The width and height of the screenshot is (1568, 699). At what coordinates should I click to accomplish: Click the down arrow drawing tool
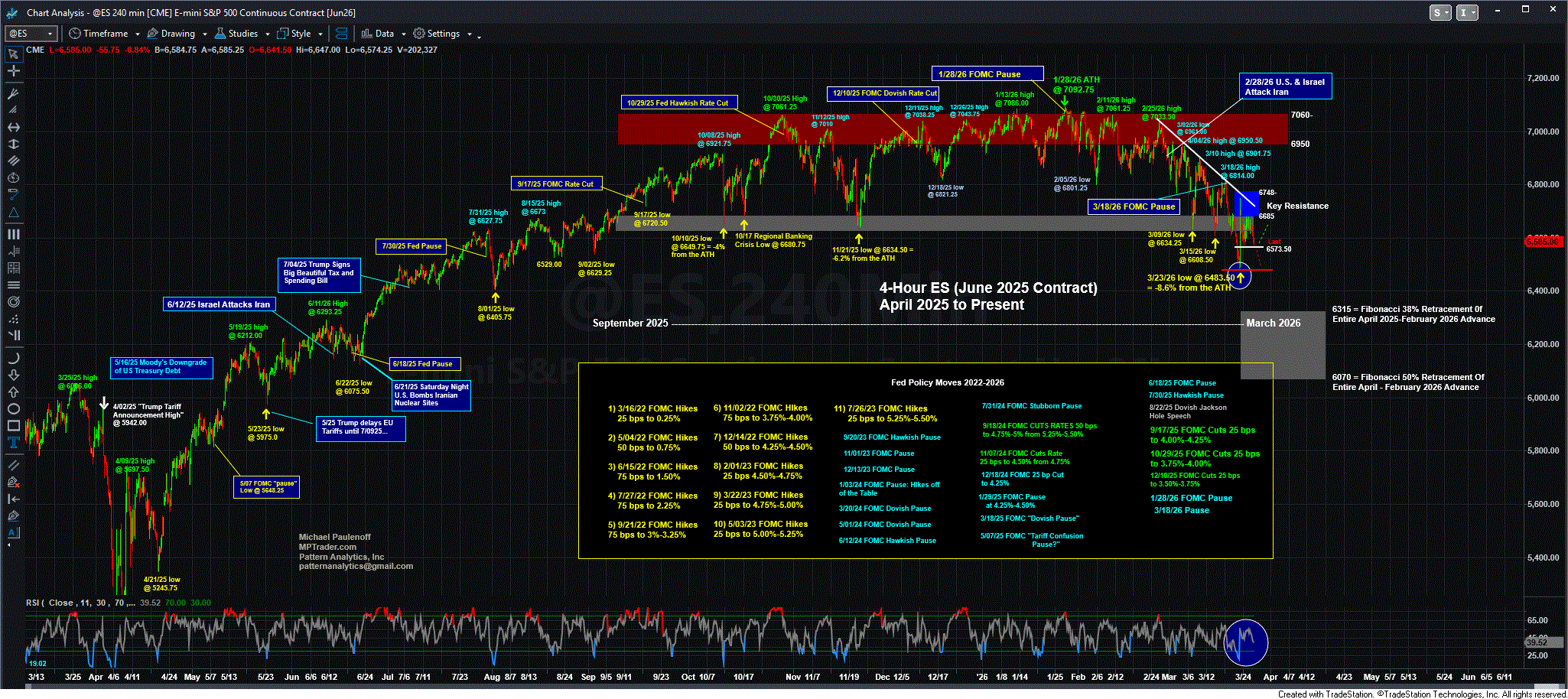click(13, 375)
